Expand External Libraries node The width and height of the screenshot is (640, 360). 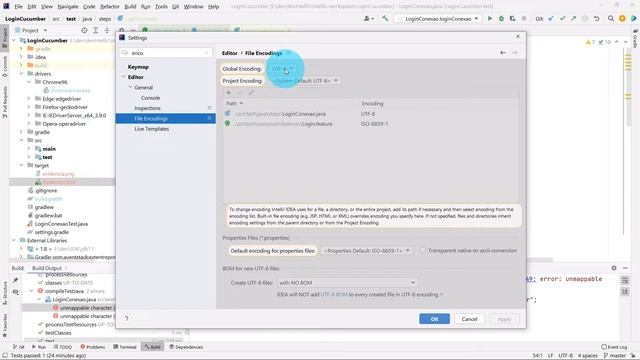click(x=14, y=240)
